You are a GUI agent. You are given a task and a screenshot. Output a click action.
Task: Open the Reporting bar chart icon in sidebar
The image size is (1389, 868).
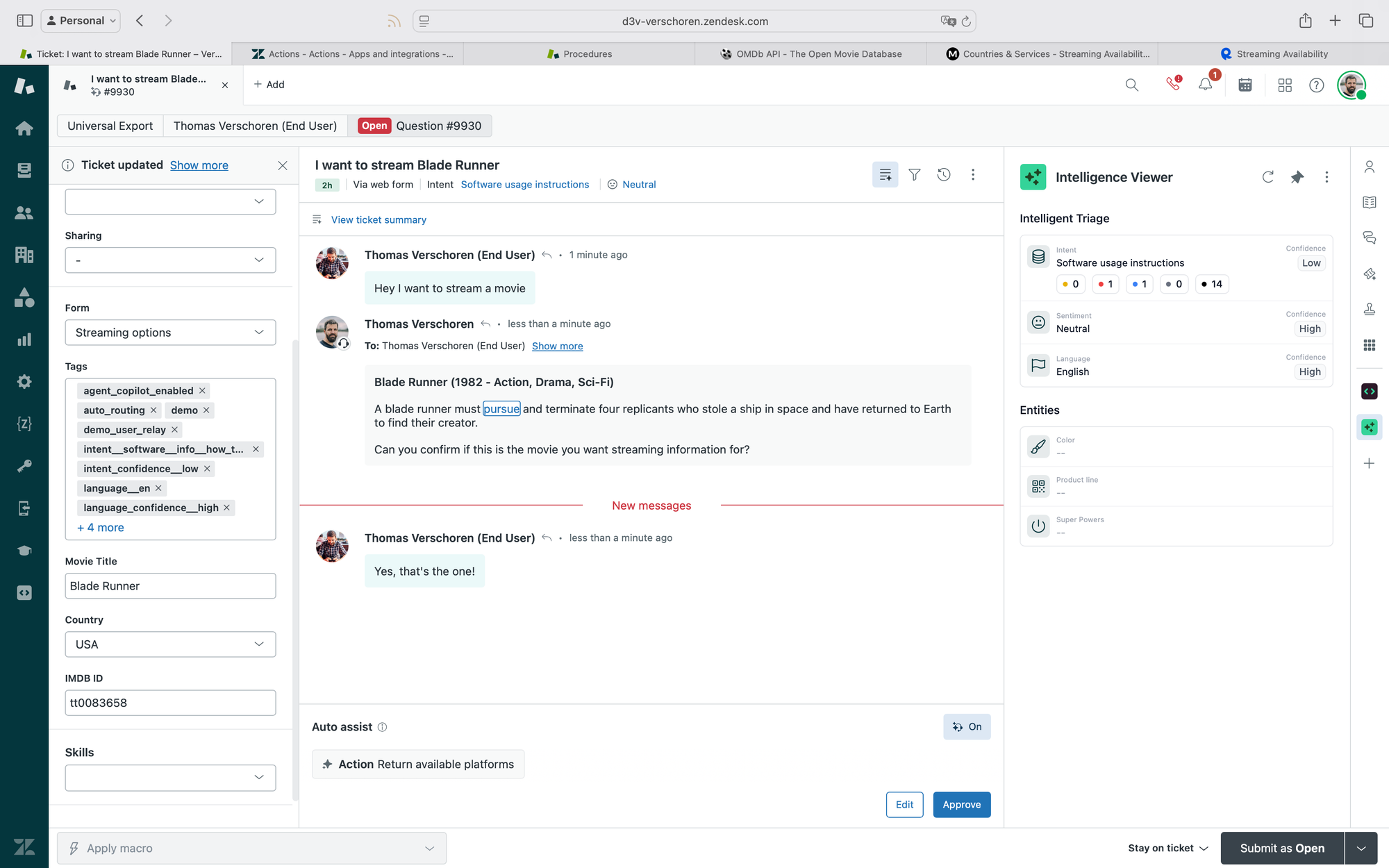tap(24, 340)
